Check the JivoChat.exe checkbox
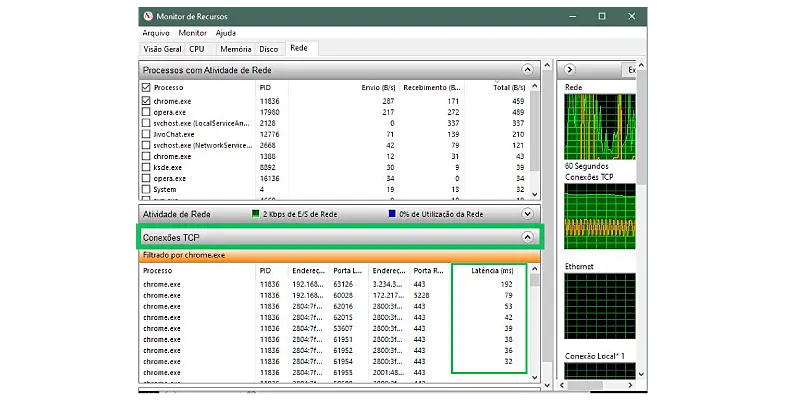The height and width of the screenshot is (400, 800). click(x=146, y=134)
